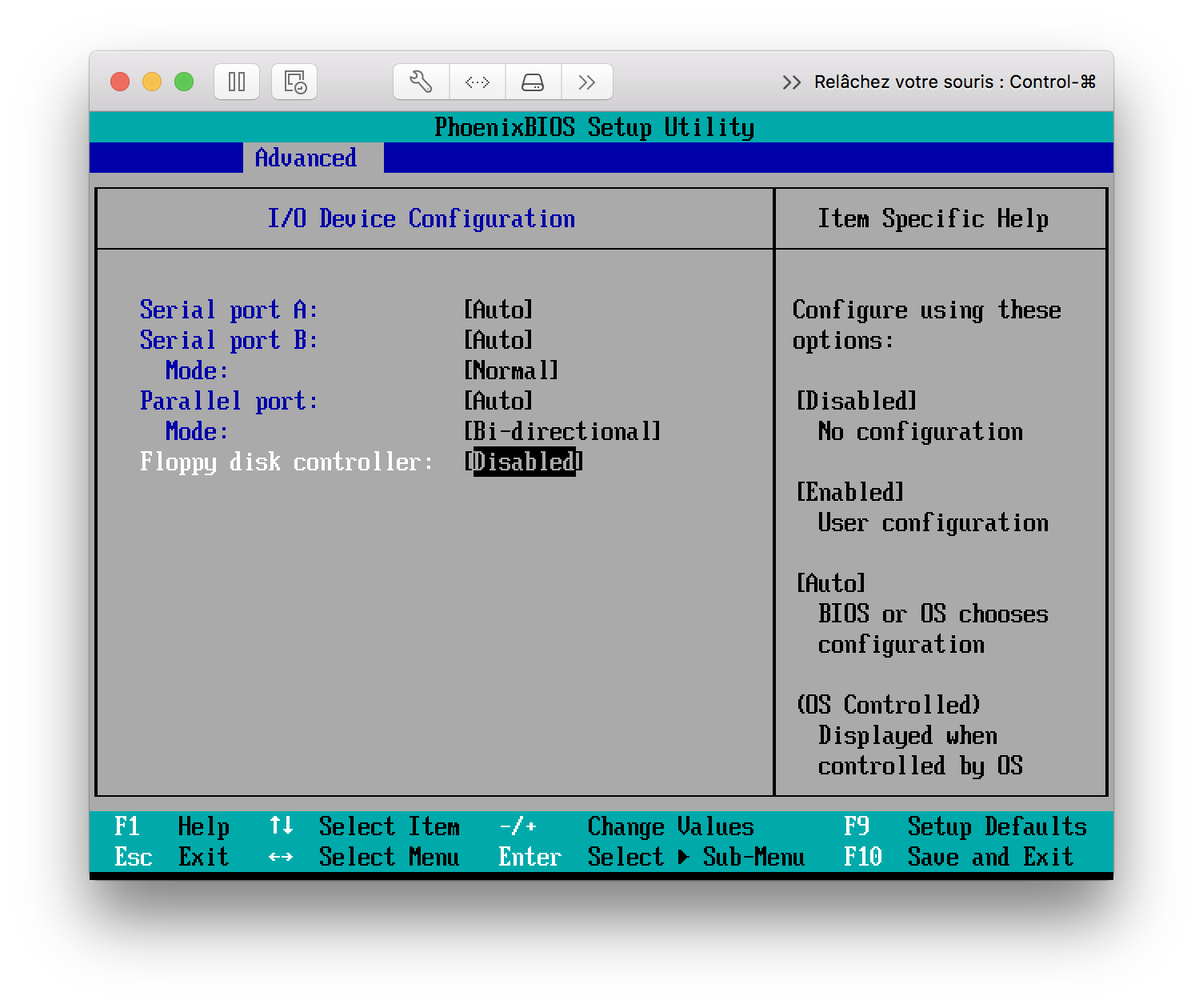1203x1008 pixels.
Task: Click chevrons beside Relâchez votre souris
Action: (792, 82)
